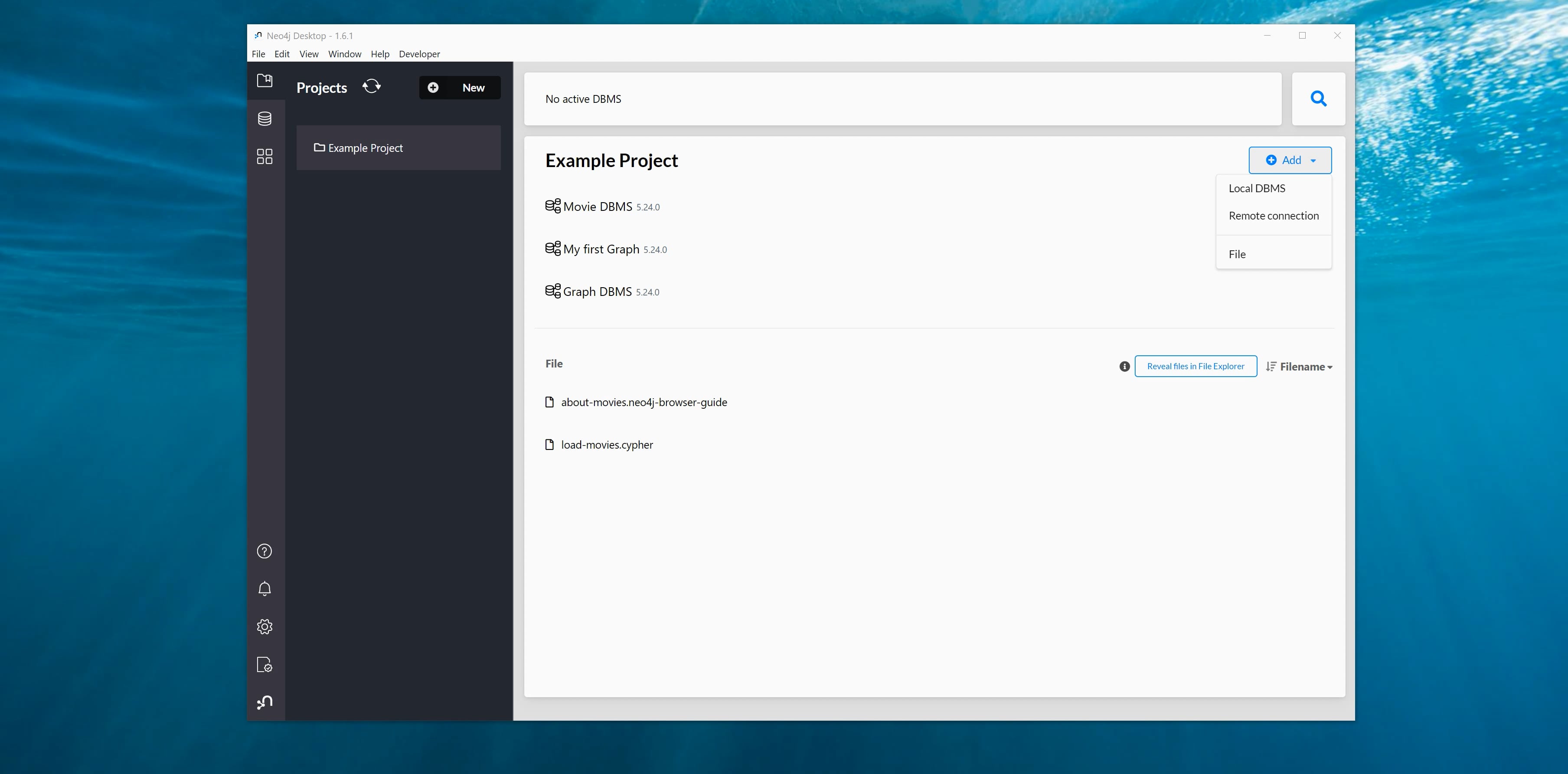
Task: Open the Software keys license icon
Action: [264, 664]
